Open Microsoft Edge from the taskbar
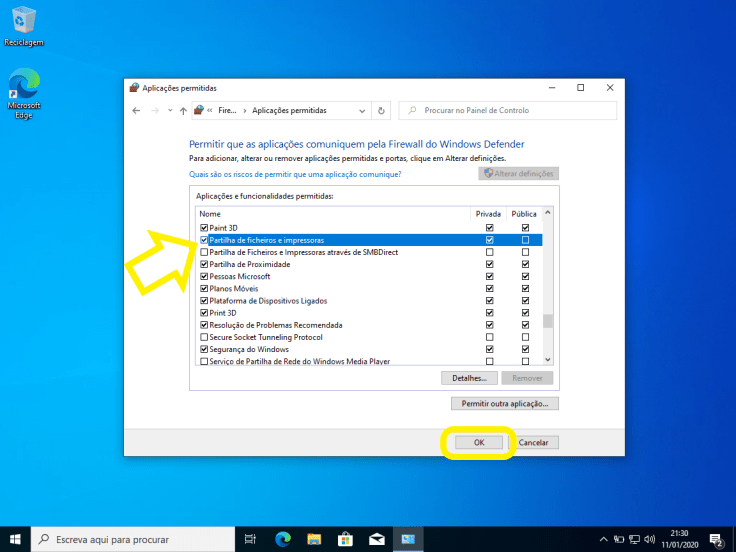Viewport: 736px width, 552px height. click(281, 540)
